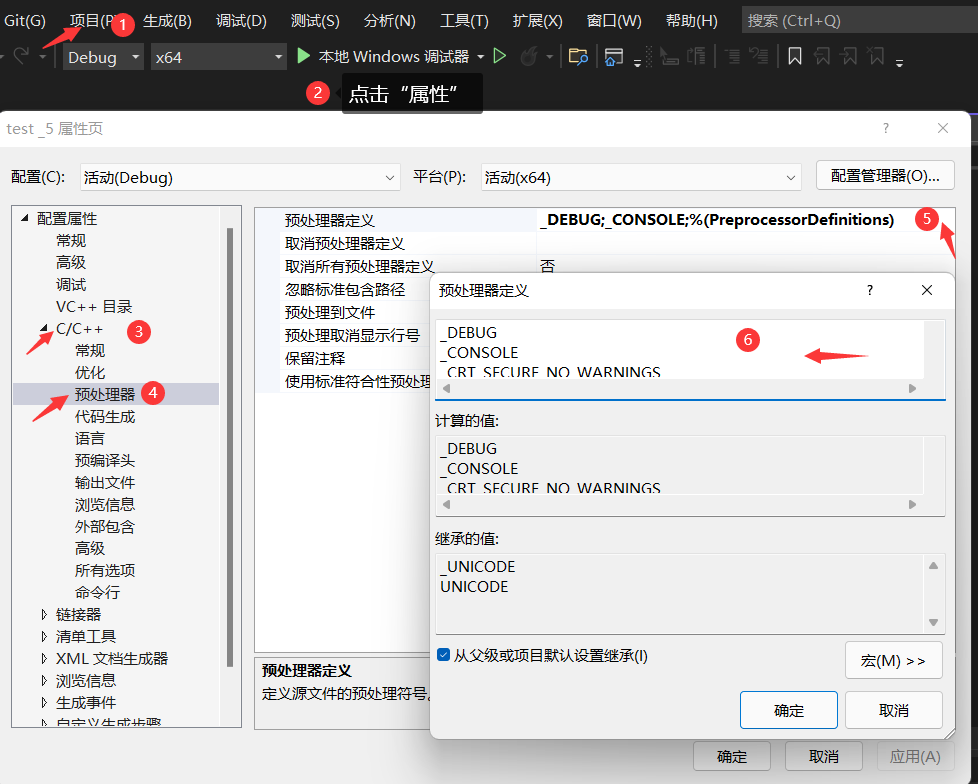The width and height of the screenshot is (978, 784).
Task: Click the left scroll arrow under the definitions edit box
Action: click(446, 388)
